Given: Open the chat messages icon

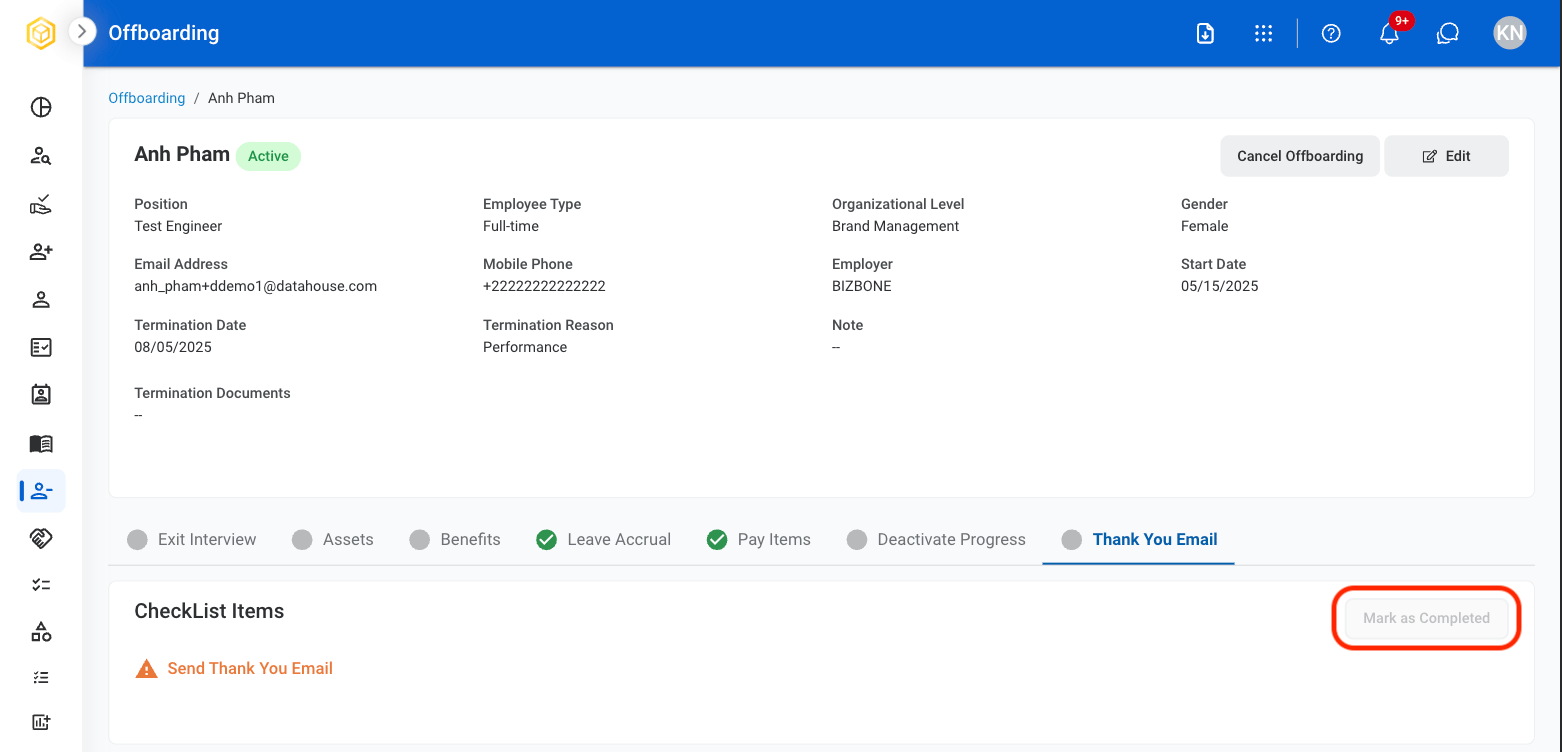Looking at the screenshot, I should tap(1447, 33).
